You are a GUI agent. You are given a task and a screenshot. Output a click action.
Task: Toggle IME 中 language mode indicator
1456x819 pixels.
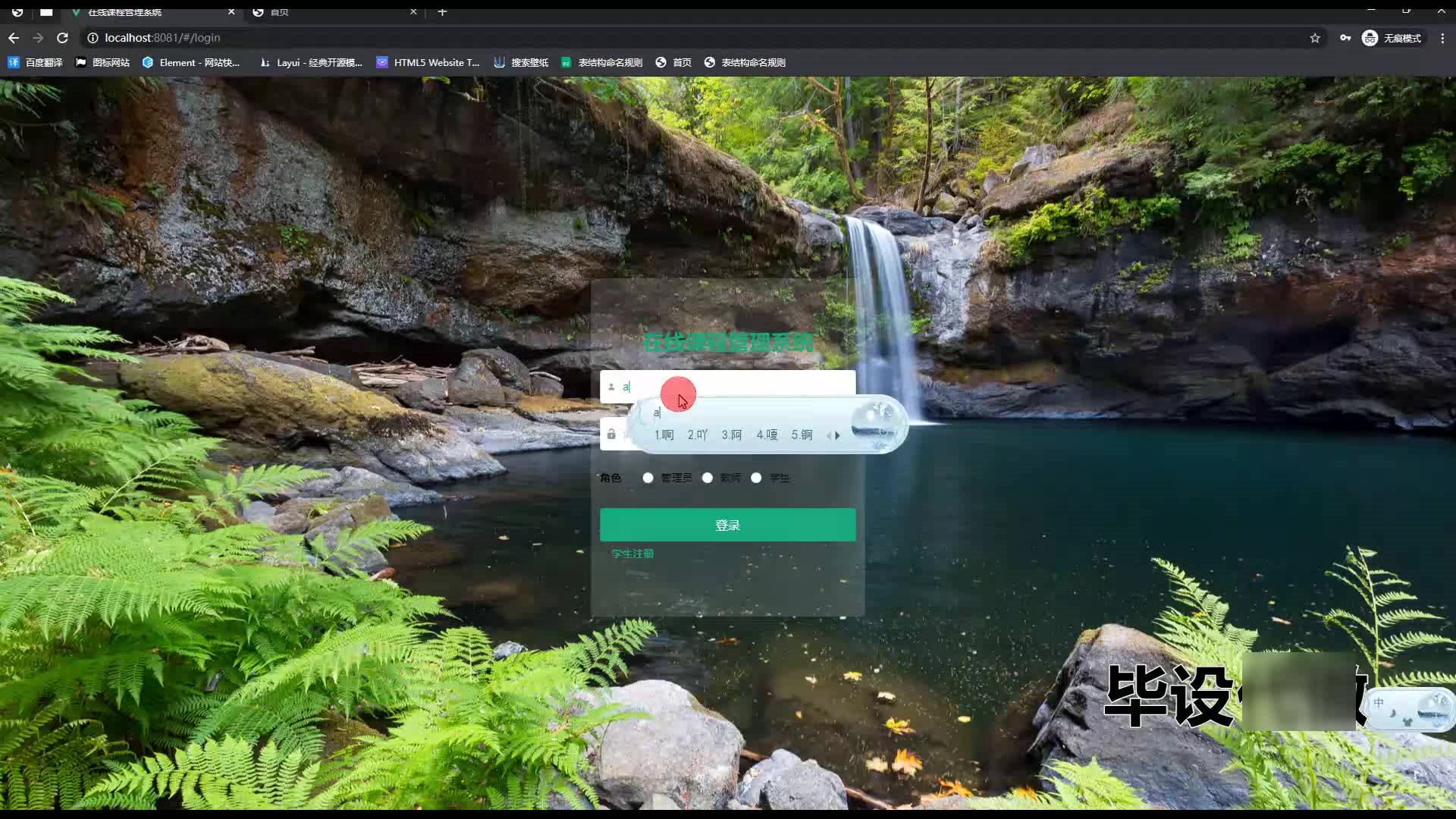click(1379, 703)
